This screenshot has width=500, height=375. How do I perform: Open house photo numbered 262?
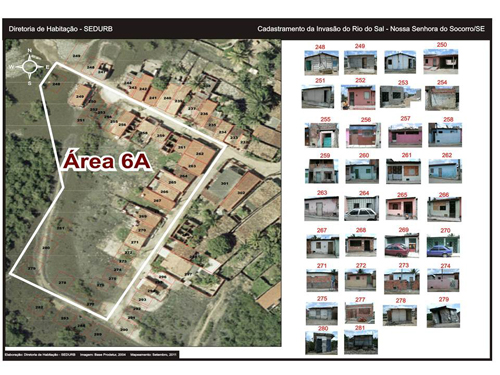point(445,171)
